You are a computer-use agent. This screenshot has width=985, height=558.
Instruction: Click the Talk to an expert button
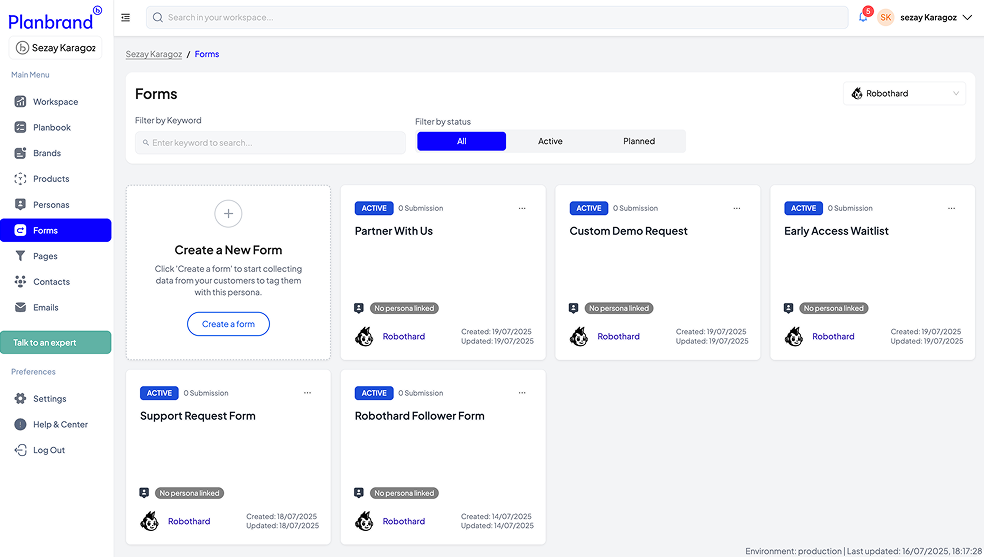click(x=55, y=343)
